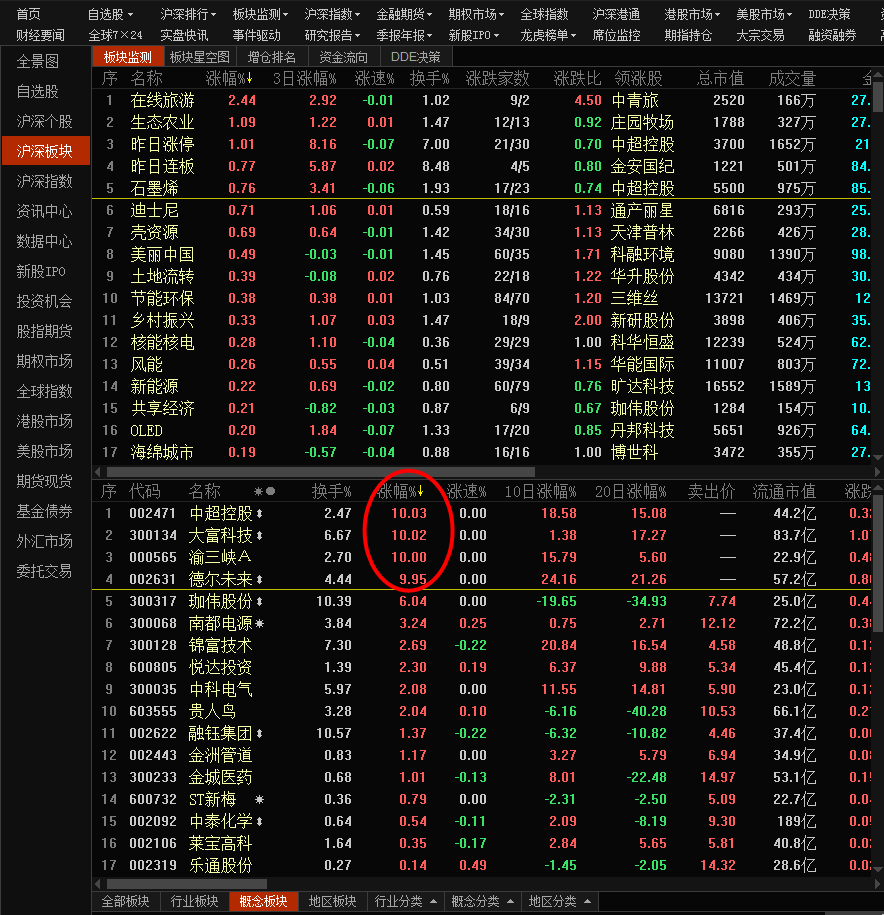The image size is (884, 915).
Task: Open 全景图 in the left sidebar
Action: click(38, 61)
